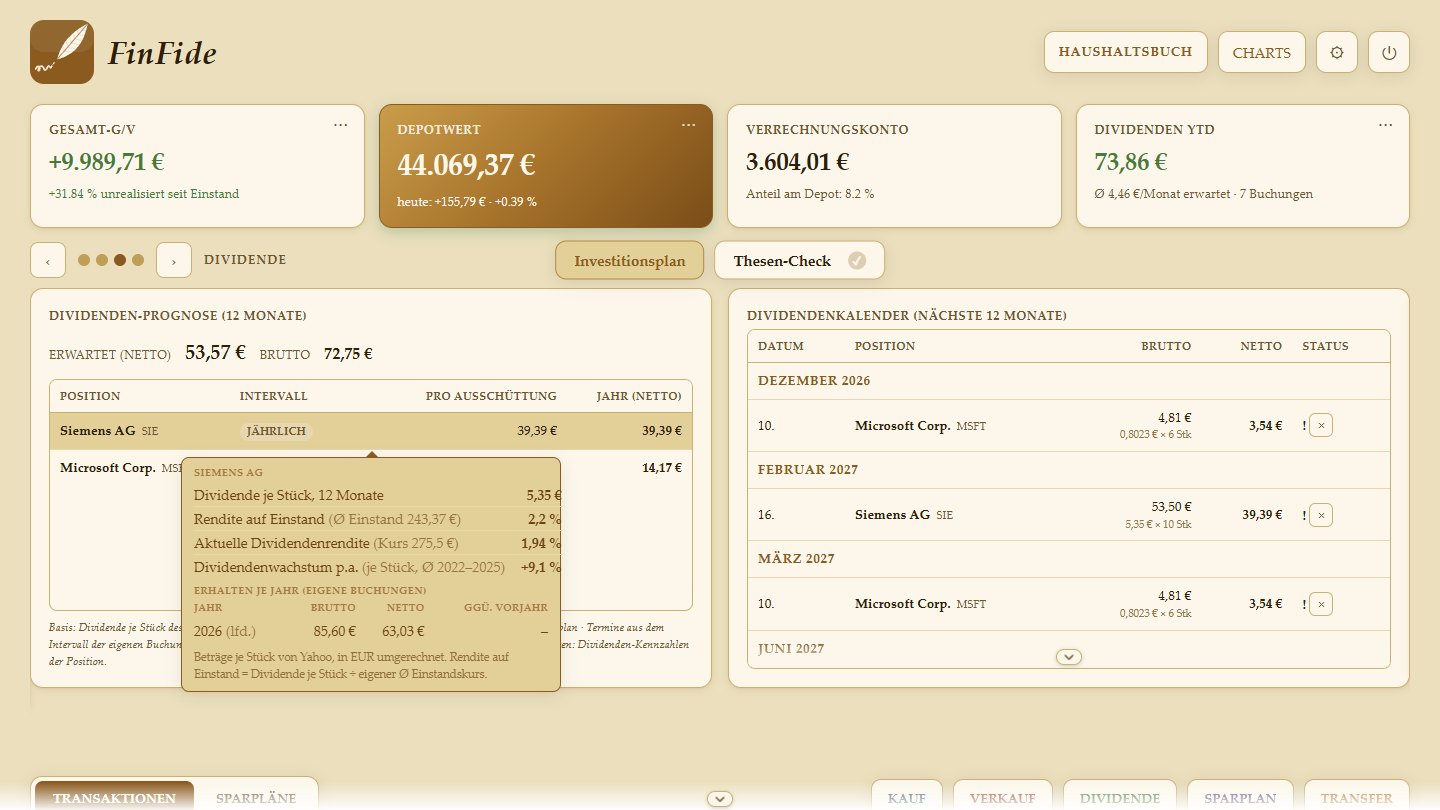Open settings with the gear icon
Image resolution: width=1440 pixels, height=810 pixels.
pos(1337,52)
